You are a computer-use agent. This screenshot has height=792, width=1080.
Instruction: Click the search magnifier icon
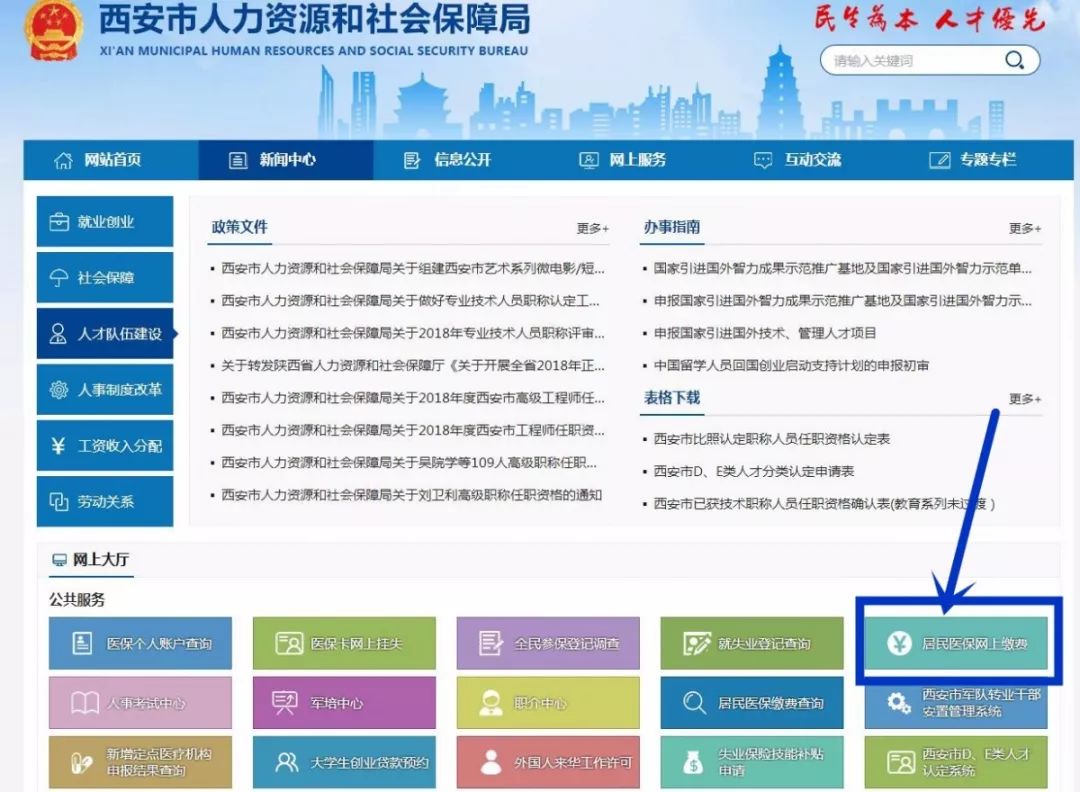click(1014, 60)
